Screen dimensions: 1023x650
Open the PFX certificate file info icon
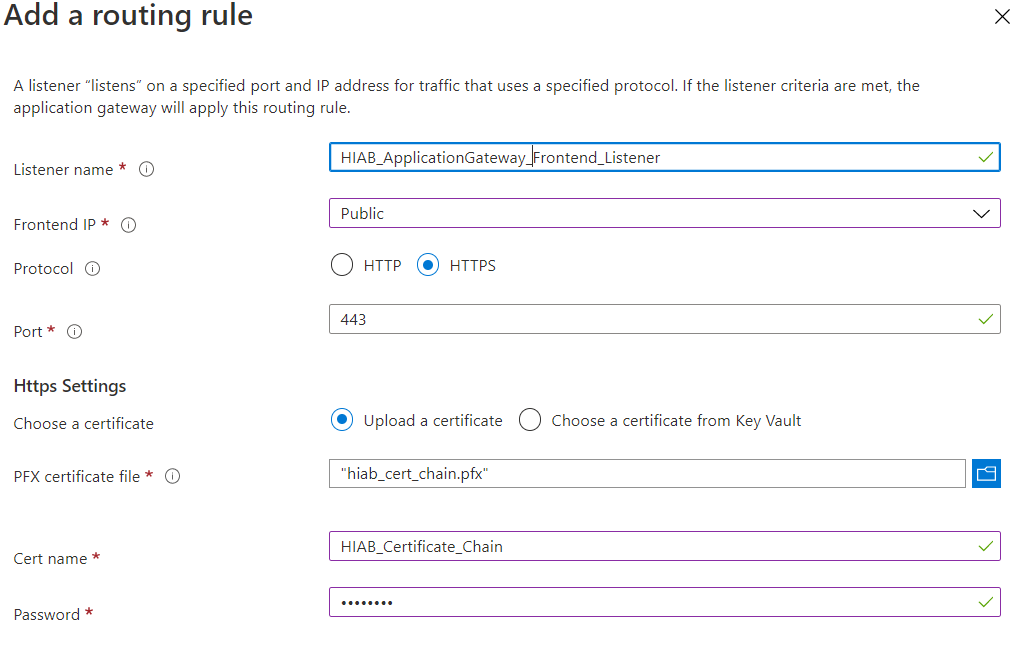172,476
